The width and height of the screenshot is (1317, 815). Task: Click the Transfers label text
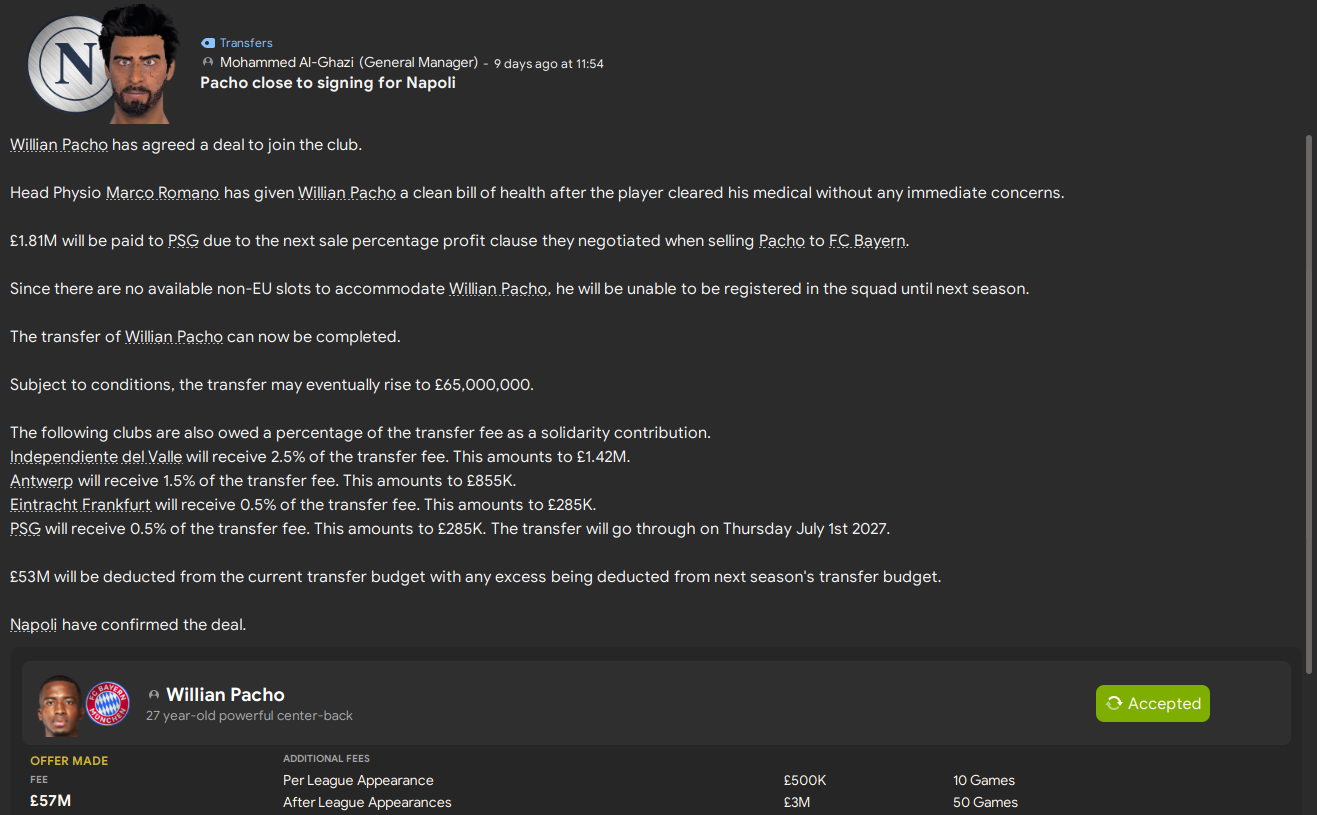point(246,43)
